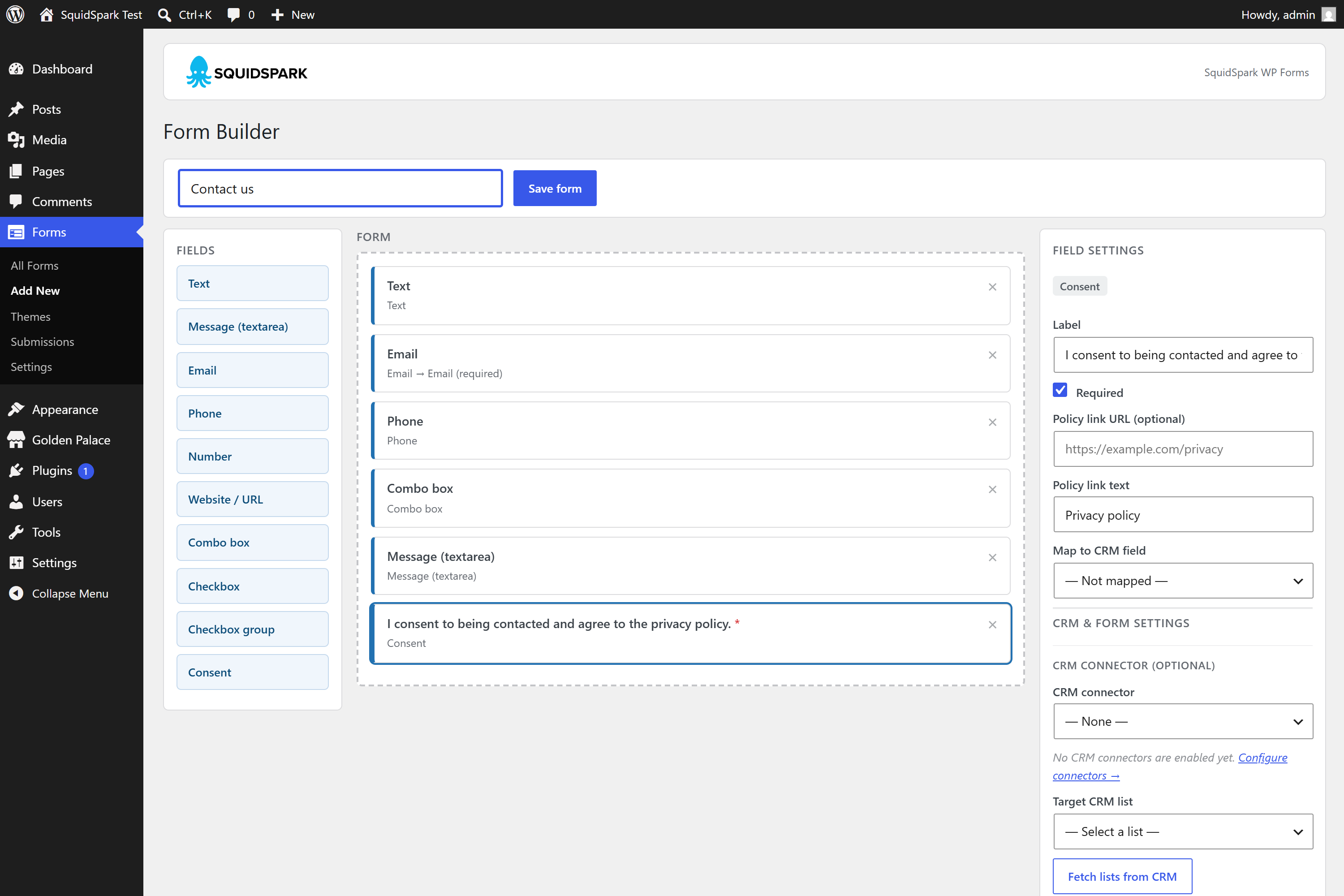The width and height of the screenshot is (1344, 896).
Task: Edit the consent Label input
Action: click(1183, 355)
